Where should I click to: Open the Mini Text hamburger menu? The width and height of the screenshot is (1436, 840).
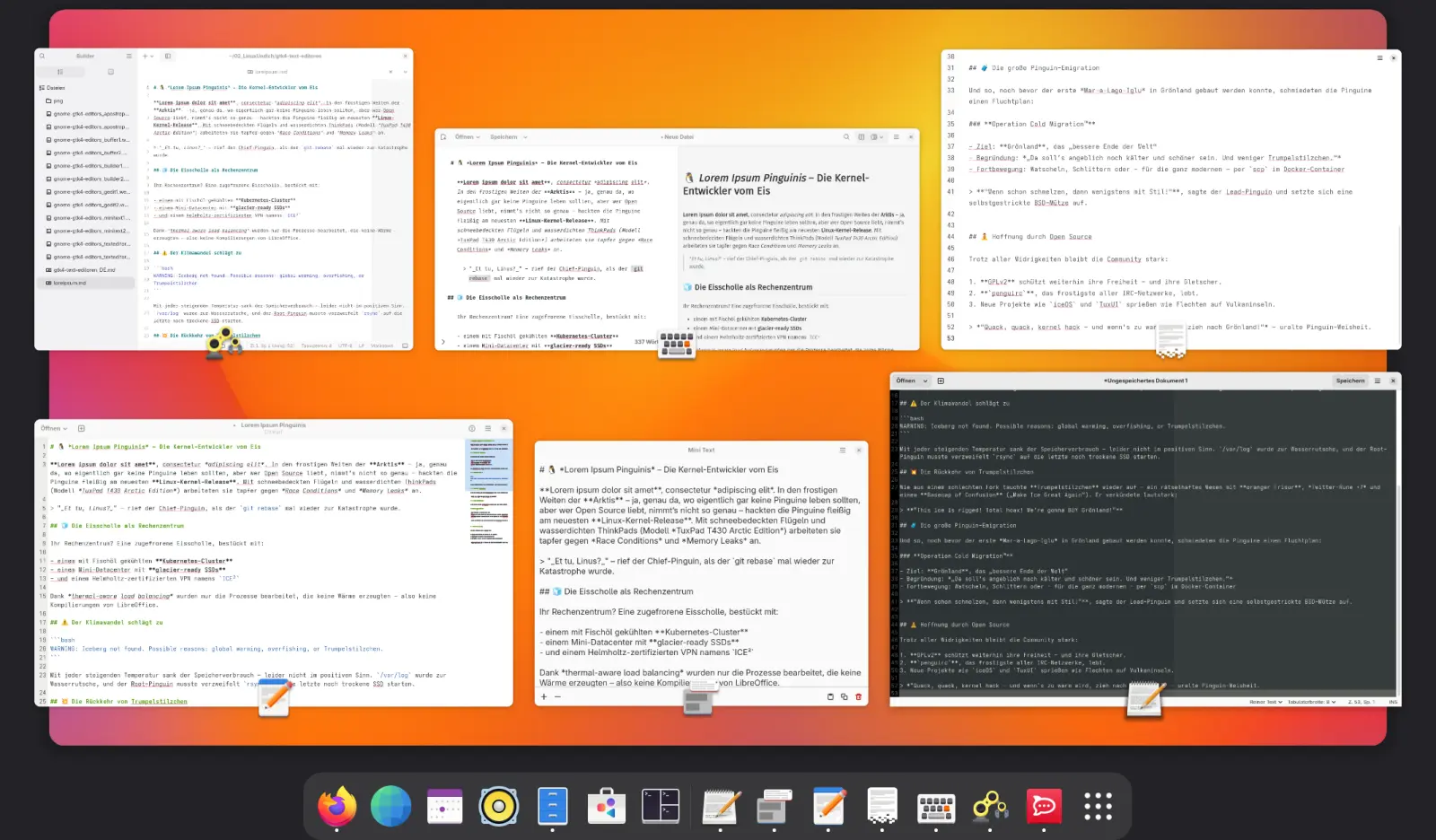[x=842, y=450]
